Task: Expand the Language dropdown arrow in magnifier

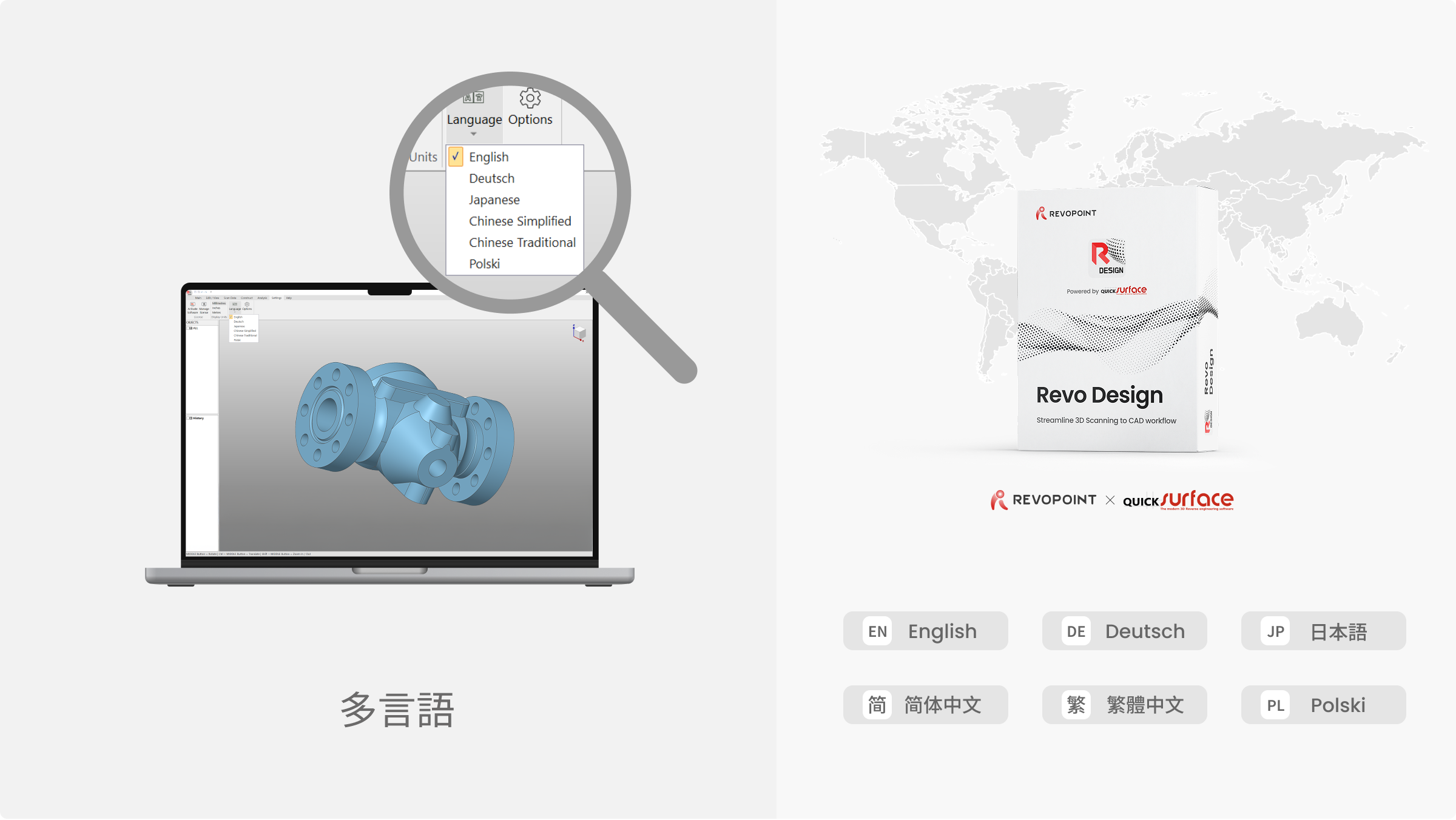Action: [473, 134]
